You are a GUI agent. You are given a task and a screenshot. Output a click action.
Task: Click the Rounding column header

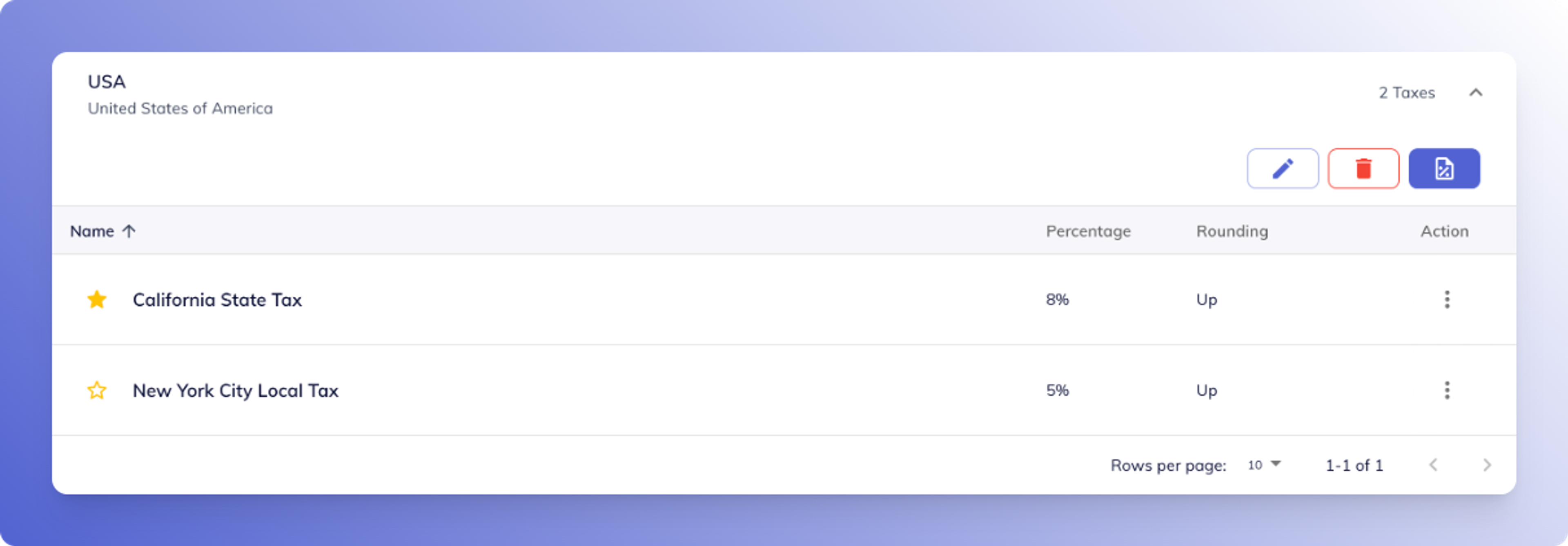(1232, 231)
